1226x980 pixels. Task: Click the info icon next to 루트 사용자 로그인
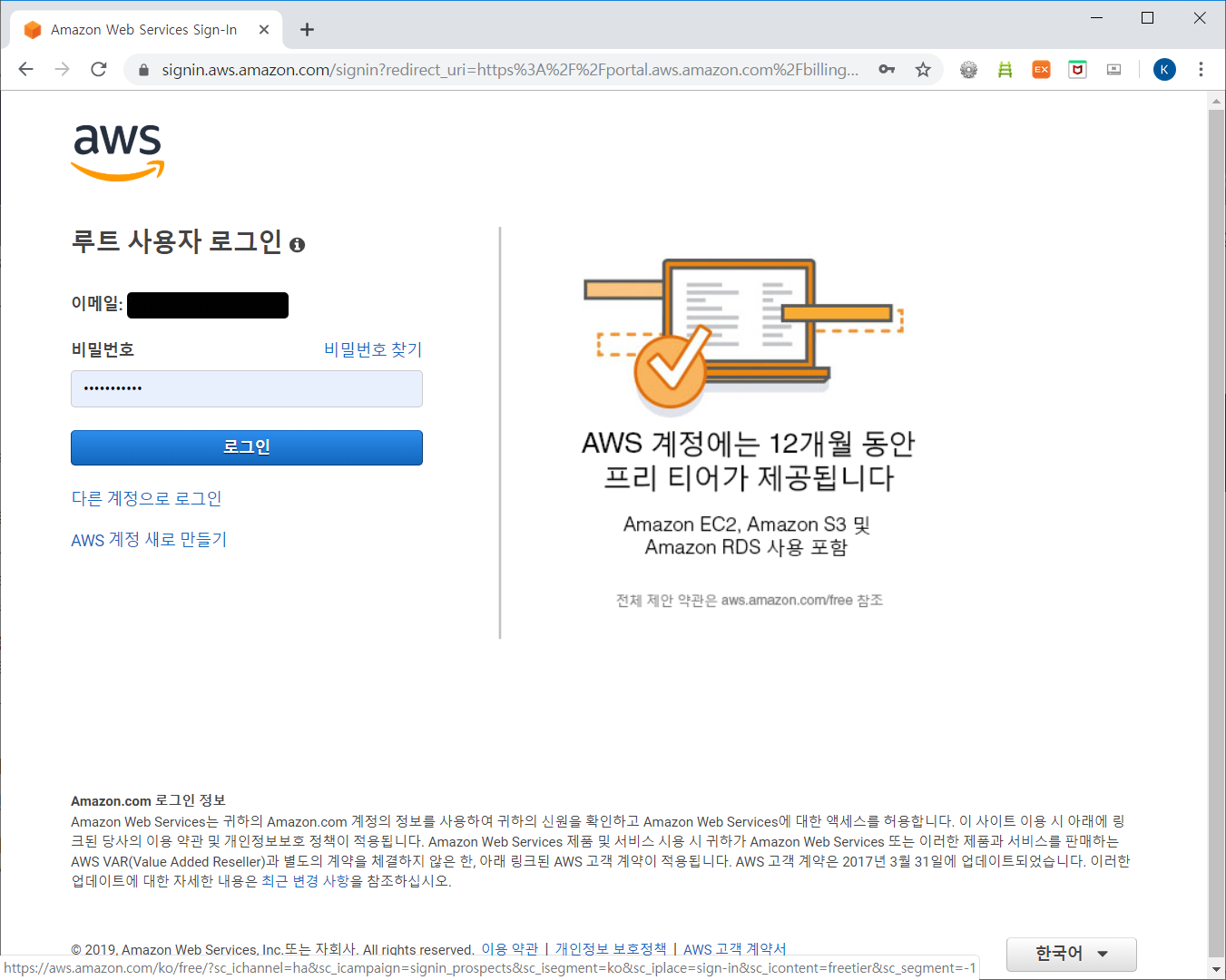pos(298,245)
